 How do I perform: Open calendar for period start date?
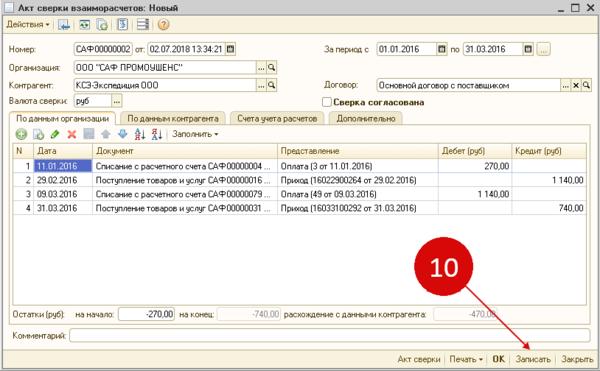tap(442, 49)
